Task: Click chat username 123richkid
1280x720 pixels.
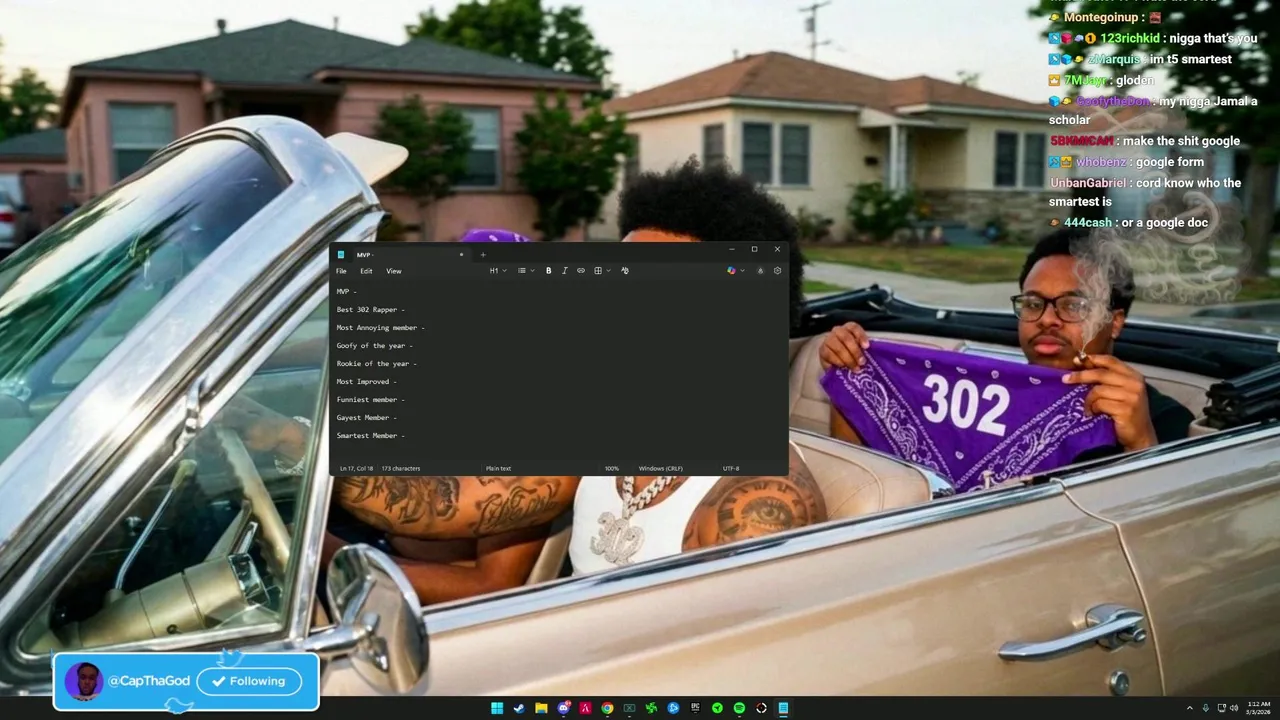Action: coord(1129,38)
